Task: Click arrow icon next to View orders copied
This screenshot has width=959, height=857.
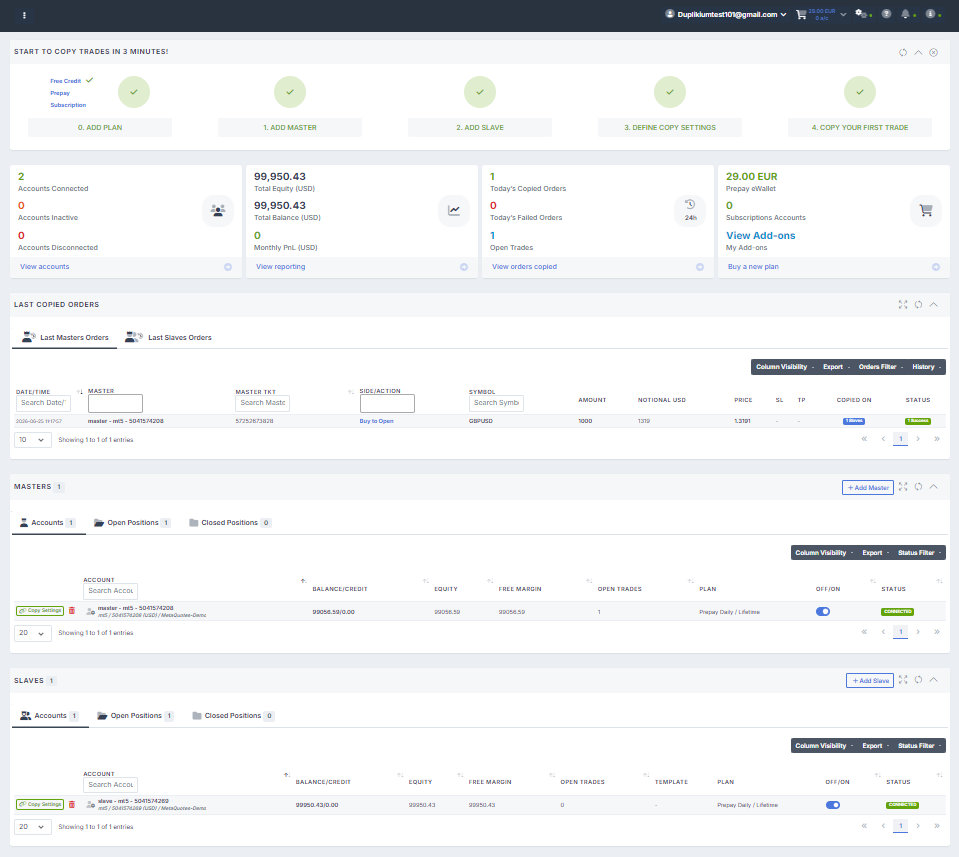Action: click(x=700, y=267)
